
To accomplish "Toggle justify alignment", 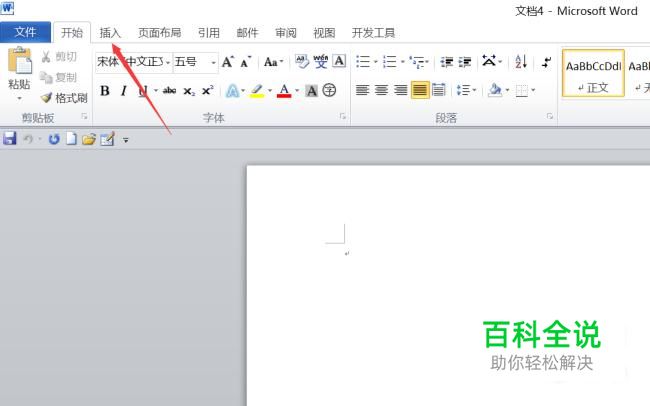I will click(x=420, y=90).
